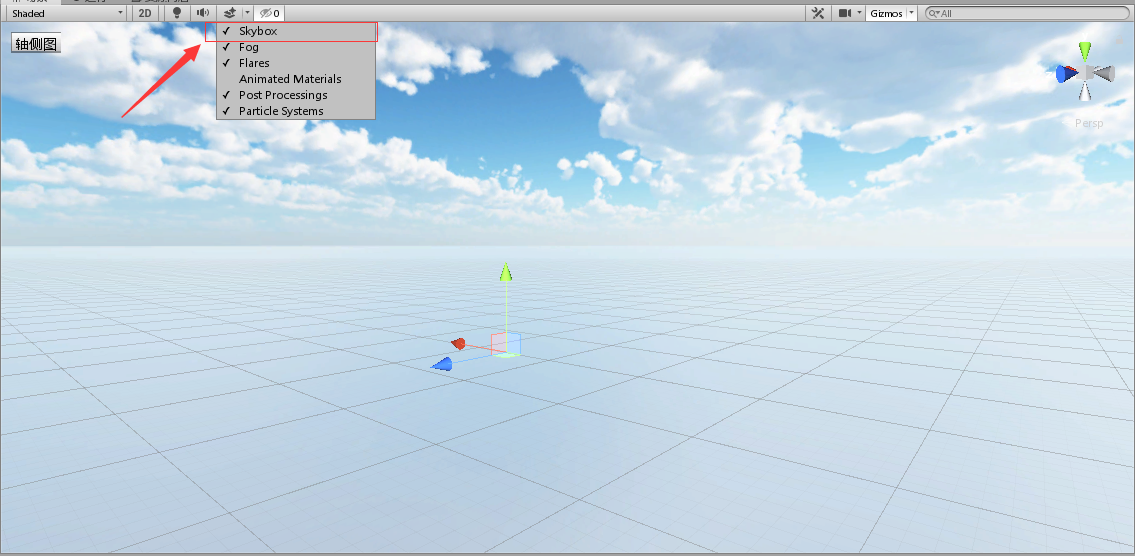
Task: Toggle the orientation gizmo lock icon
Action: (x=1121, y=41)
